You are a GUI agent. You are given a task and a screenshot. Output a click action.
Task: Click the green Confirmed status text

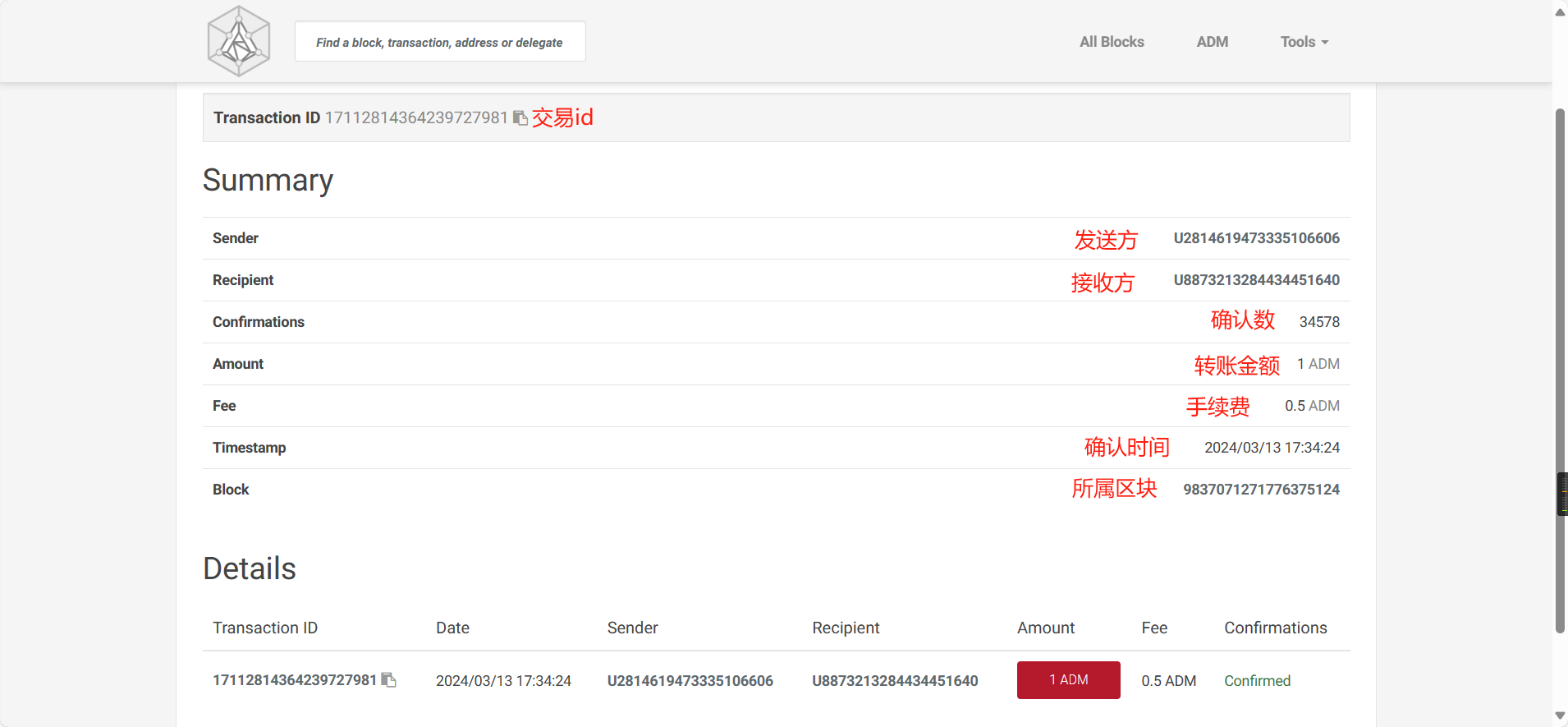click(x=1257, y=681)
